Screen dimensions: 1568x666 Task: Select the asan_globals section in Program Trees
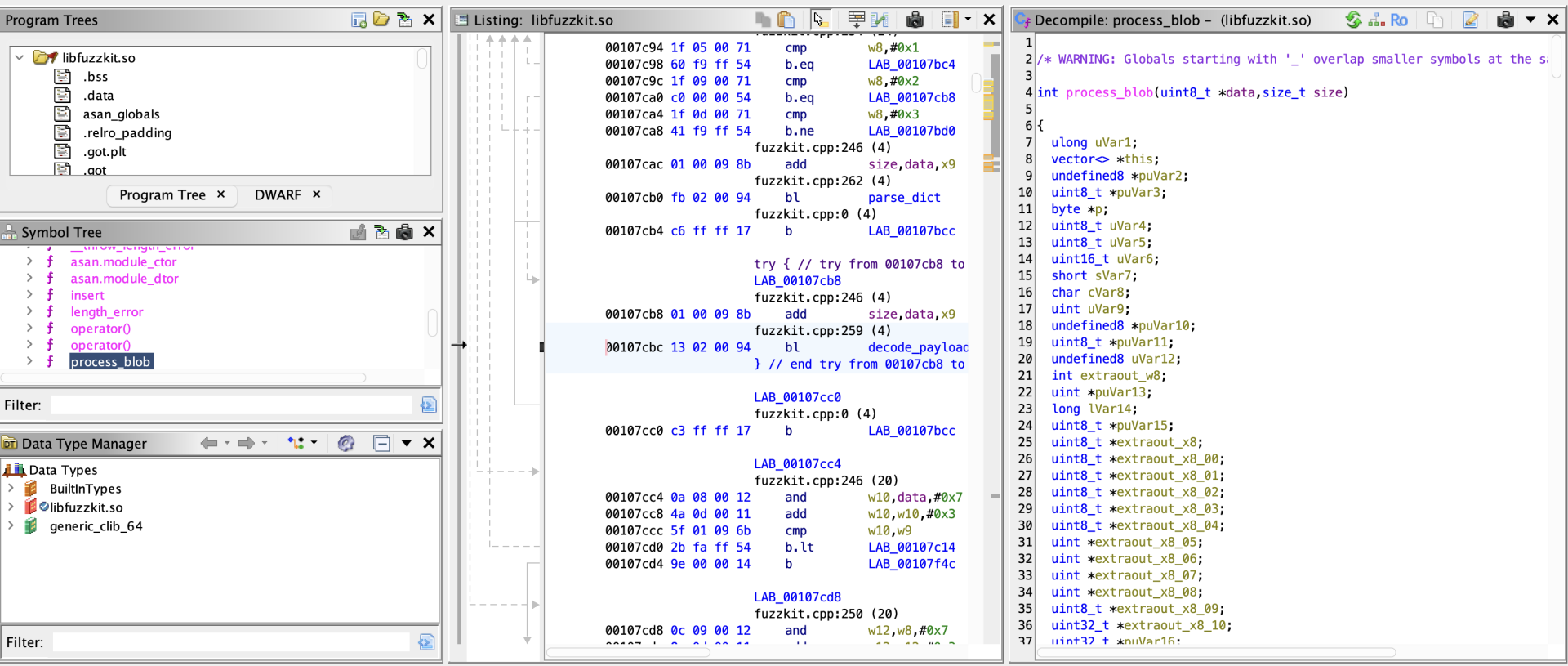click(x=121, y=114)
